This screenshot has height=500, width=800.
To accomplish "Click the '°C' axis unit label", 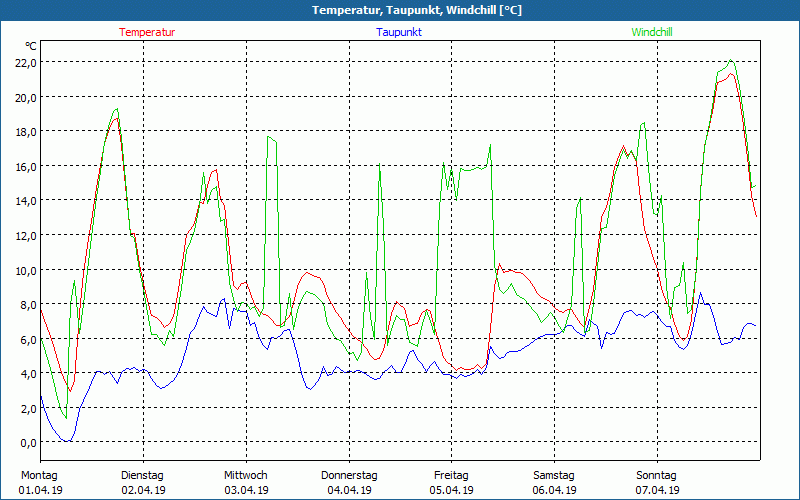I will coord(31,46).
